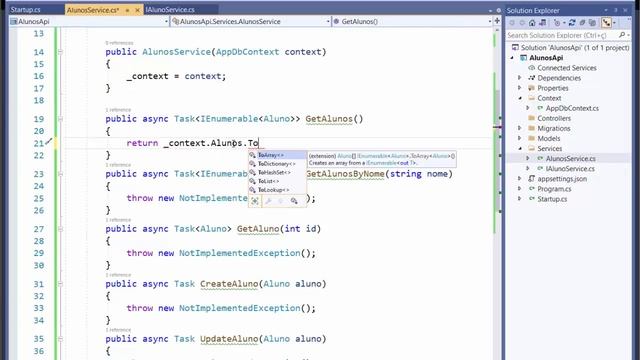This screenshot has height=360, width=640.
Task: Select the AlunosApi project node
Action: coord(546,58)
